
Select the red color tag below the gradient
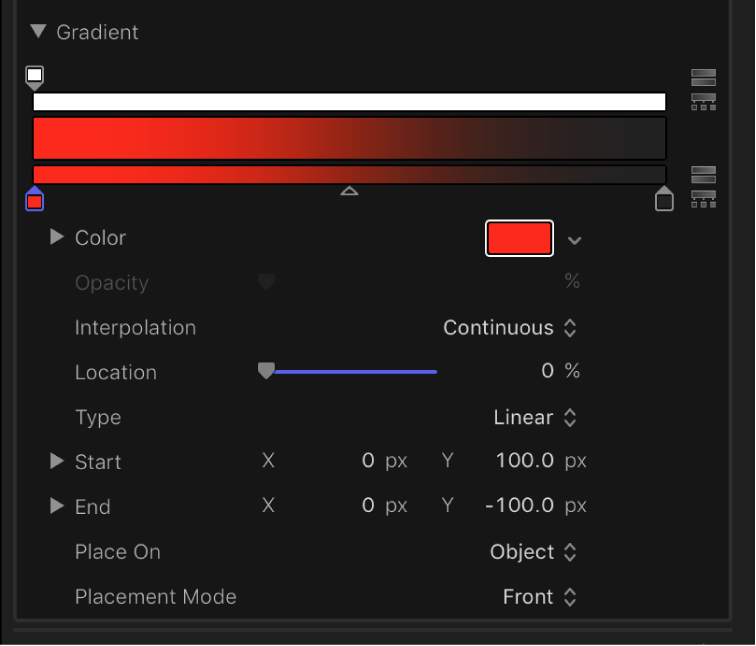pyautogui.click(x=35, y=200)
